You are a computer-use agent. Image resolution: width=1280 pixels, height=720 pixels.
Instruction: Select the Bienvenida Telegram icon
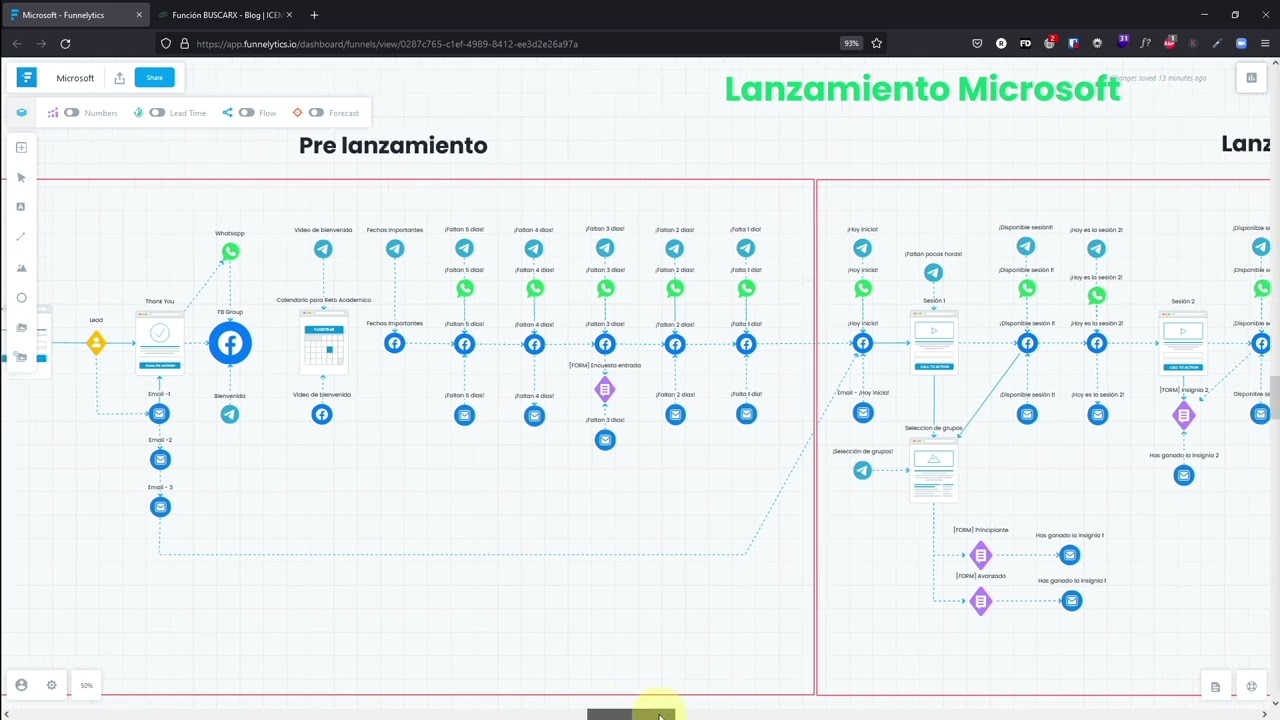pos(230,414)
